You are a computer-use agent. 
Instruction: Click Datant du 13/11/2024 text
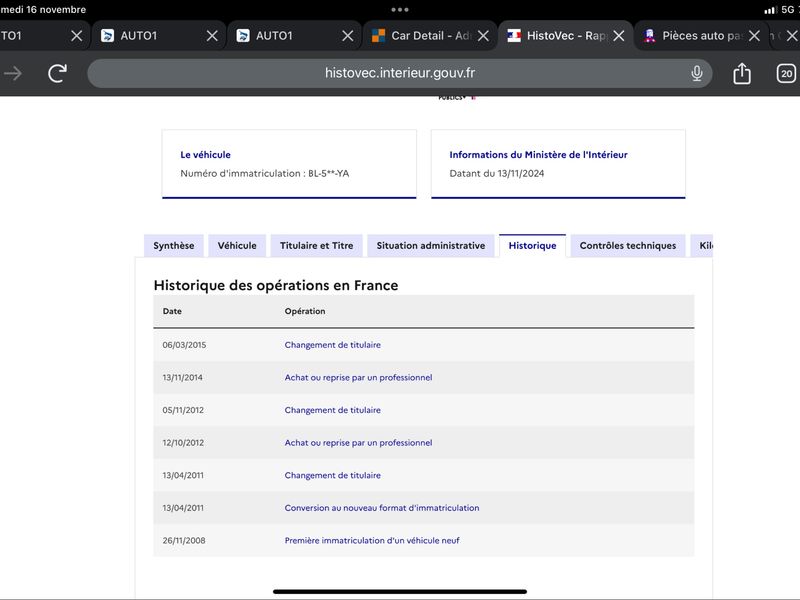[x=496, y=173]
